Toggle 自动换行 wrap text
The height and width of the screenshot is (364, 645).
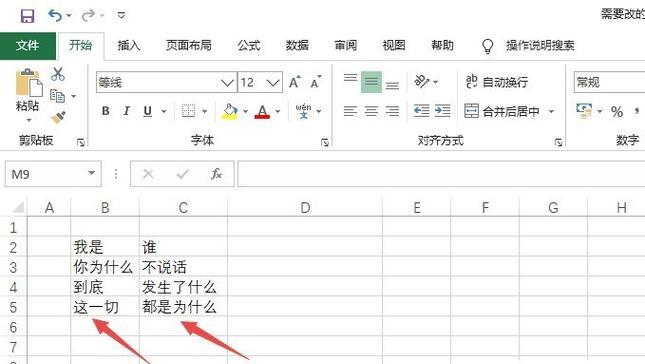(497, 82)
